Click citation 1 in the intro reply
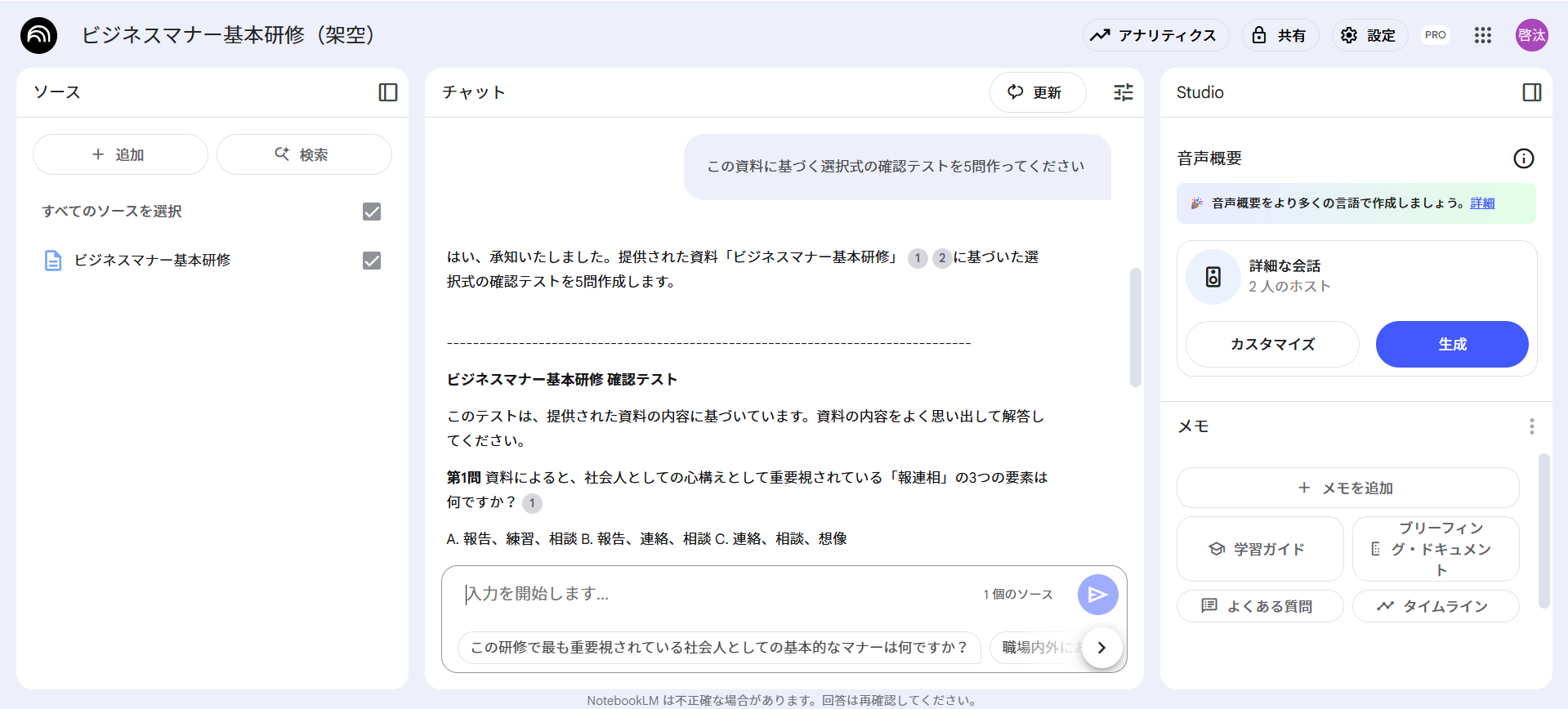Viewport: 1568px width, 709px height. pos(918,258)
